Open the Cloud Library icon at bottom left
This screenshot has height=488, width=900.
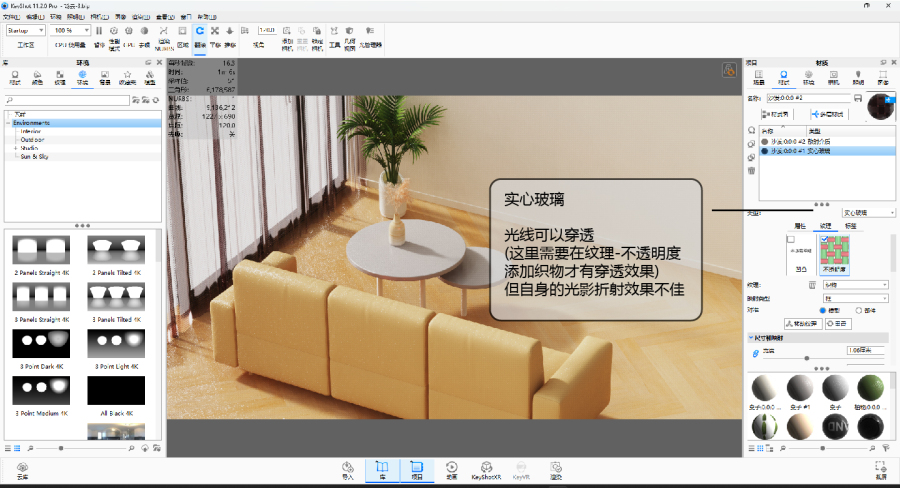22,469
